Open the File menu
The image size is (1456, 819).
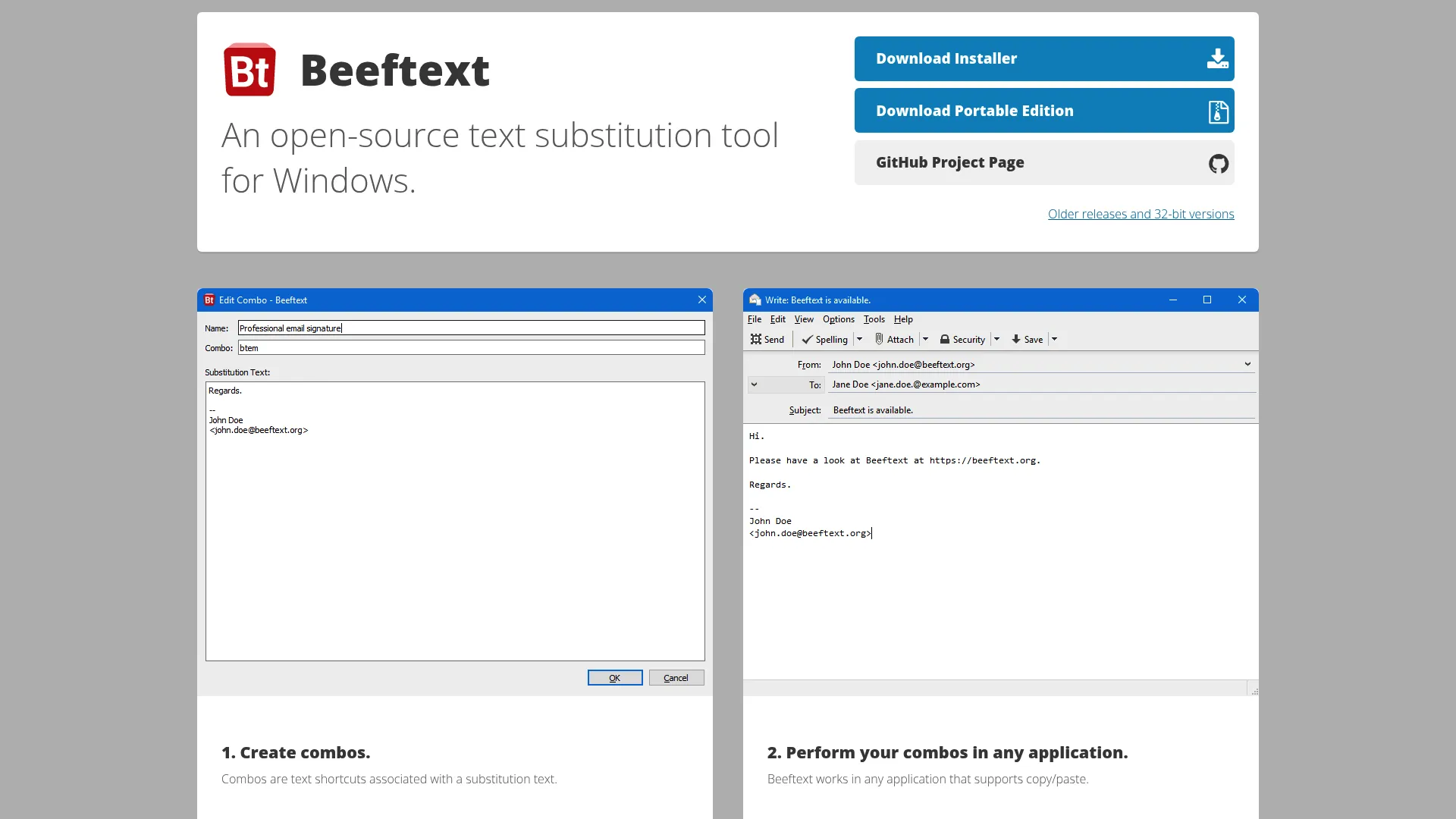pyautogui.click(x=755, y=319)
